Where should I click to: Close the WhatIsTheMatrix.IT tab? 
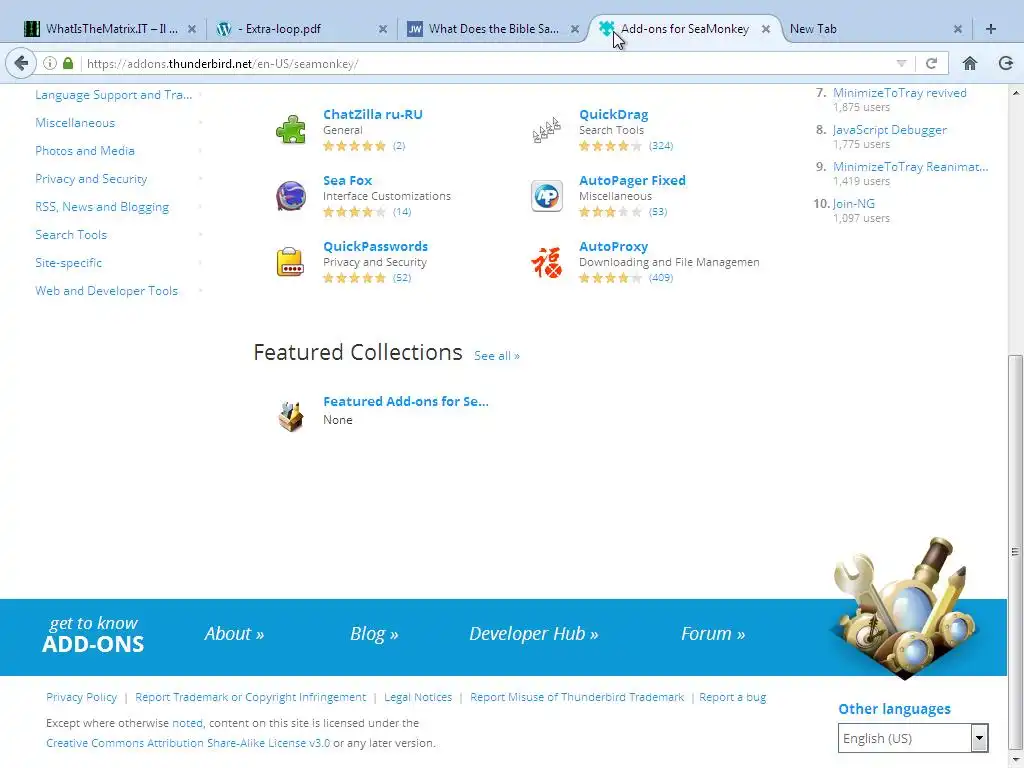(x=192, y=29)
